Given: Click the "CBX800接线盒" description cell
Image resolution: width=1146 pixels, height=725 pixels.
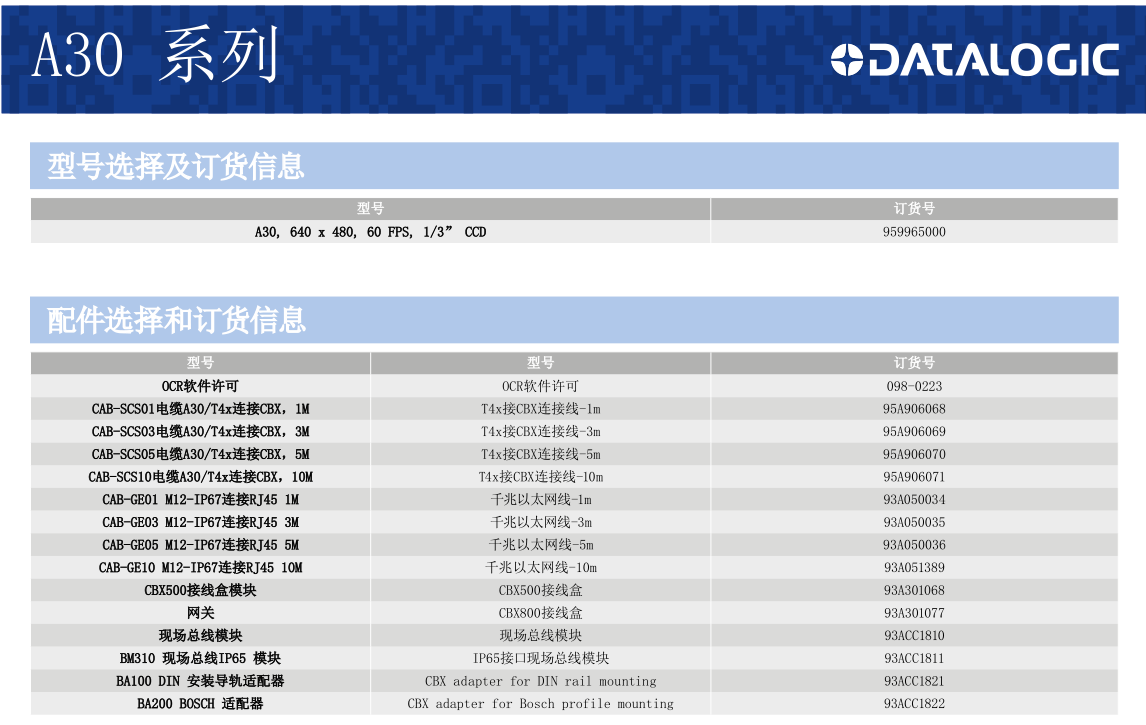Looking at the screenshot, I should pyautogui.click(x=540, y=613).
